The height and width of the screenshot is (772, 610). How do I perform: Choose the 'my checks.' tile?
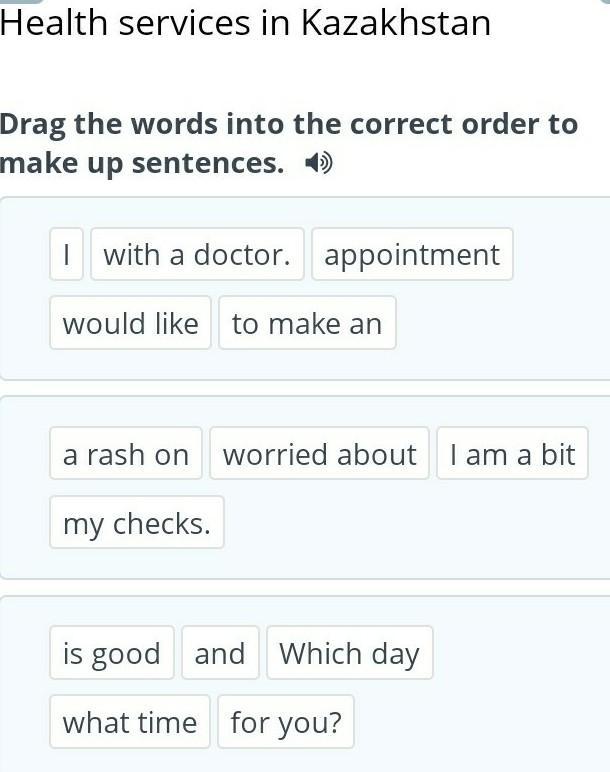click(x=137, y=522)
